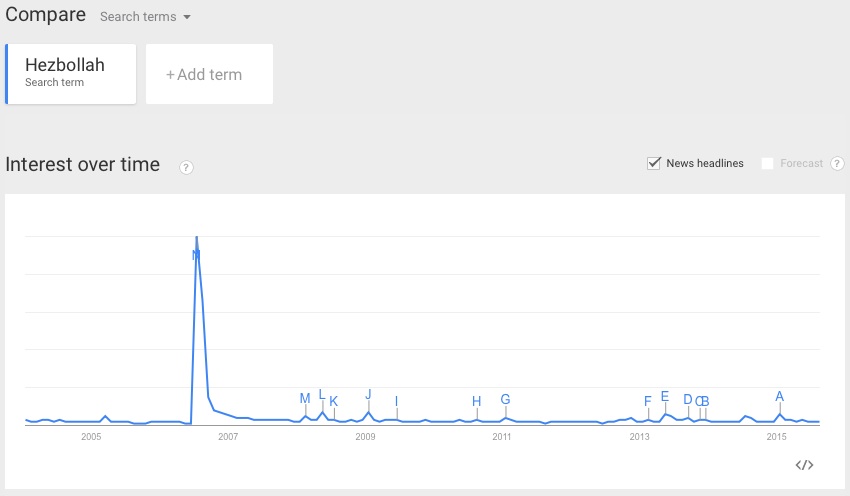Open the Search terms dropdown
The height and width of the screenshot is (496, 850).
pos(145,17)
